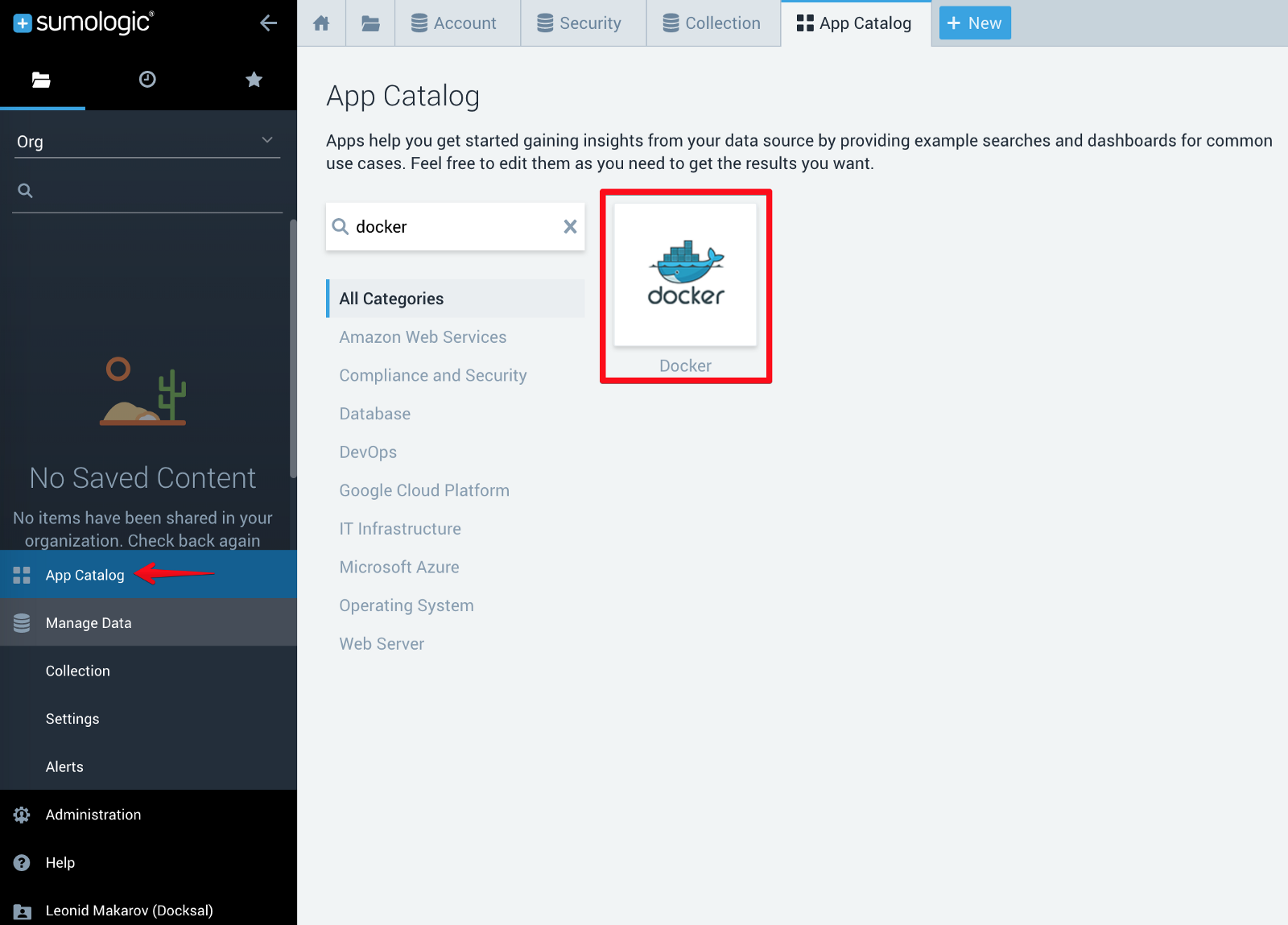Screen dimensions: 1288x925
Task: Filter by Amazon Web Services category
Action: pos(423,337)
